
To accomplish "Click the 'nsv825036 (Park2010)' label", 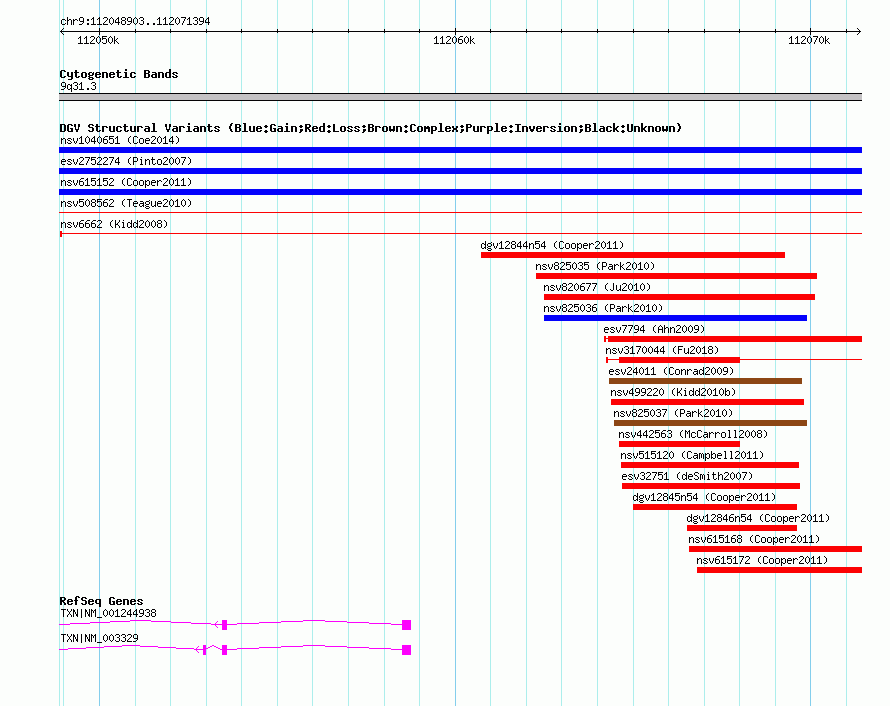I will tap(603, 308).
